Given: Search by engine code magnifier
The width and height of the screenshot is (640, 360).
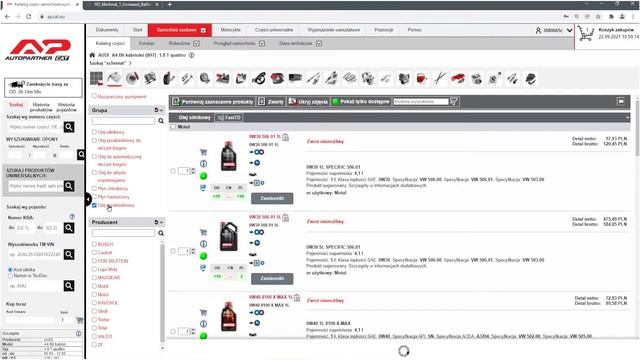Looking at the screenshot, I should pyautogui.click(x=69, y=286).
